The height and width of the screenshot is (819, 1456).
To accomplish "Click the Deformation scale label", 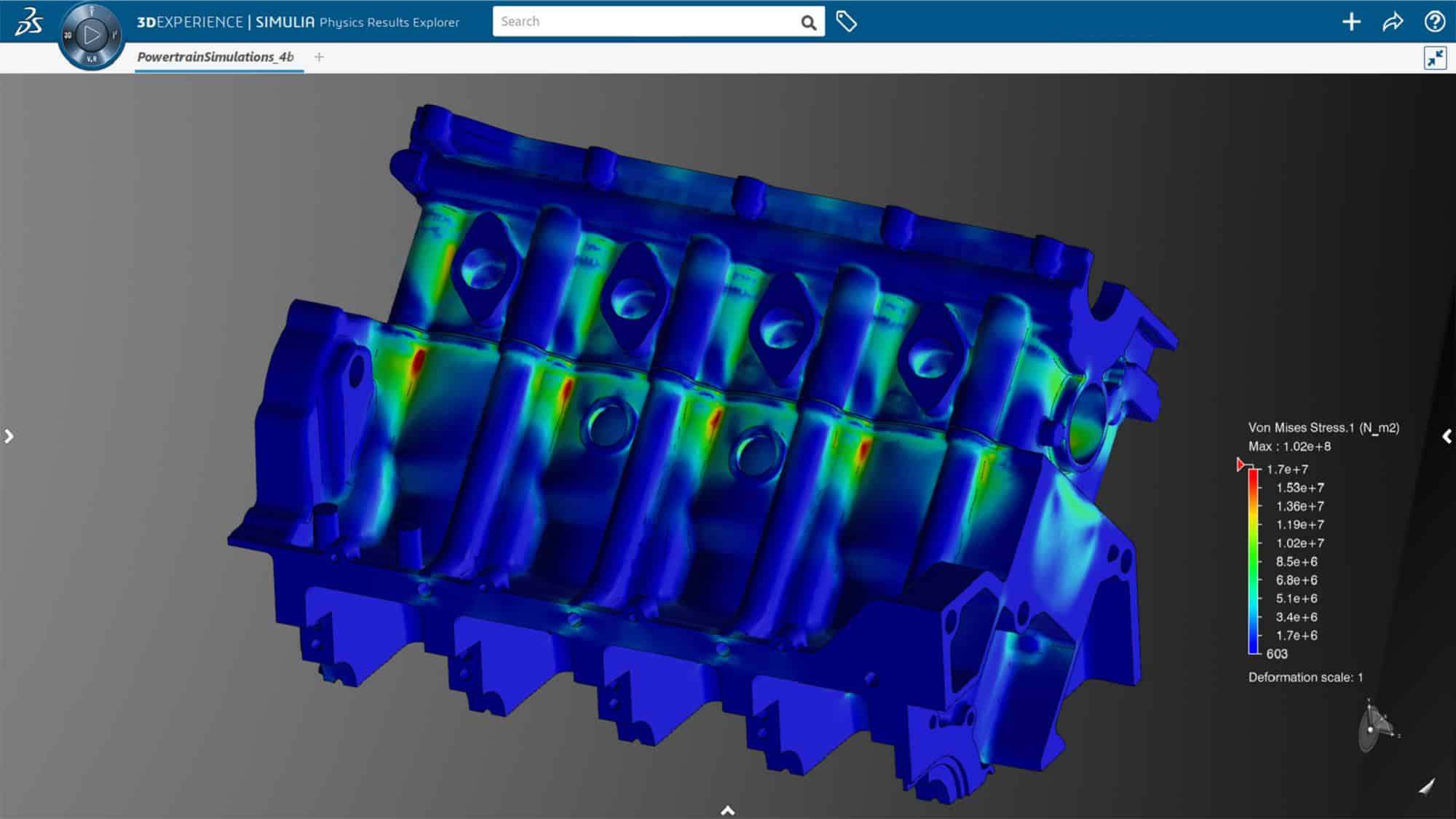I will click(1305, 676).
